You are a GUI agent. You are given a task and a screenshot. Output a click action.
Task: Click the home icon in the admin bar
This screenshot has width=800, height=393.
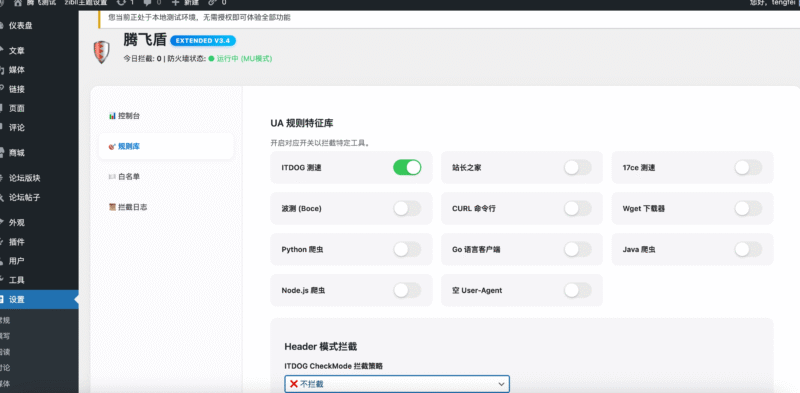click(x=18, y=3)
